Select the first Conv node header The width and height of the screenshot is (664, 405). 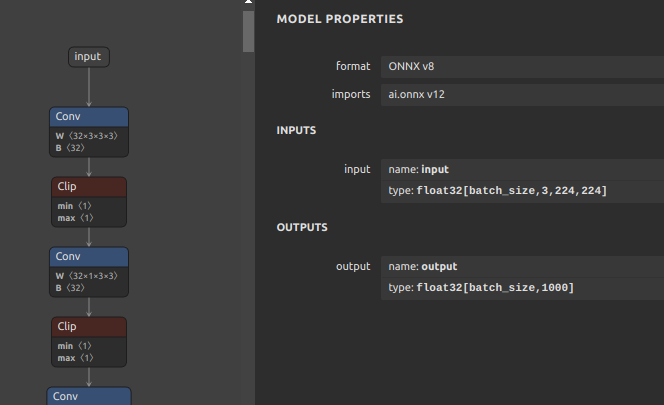pos(89,117)
